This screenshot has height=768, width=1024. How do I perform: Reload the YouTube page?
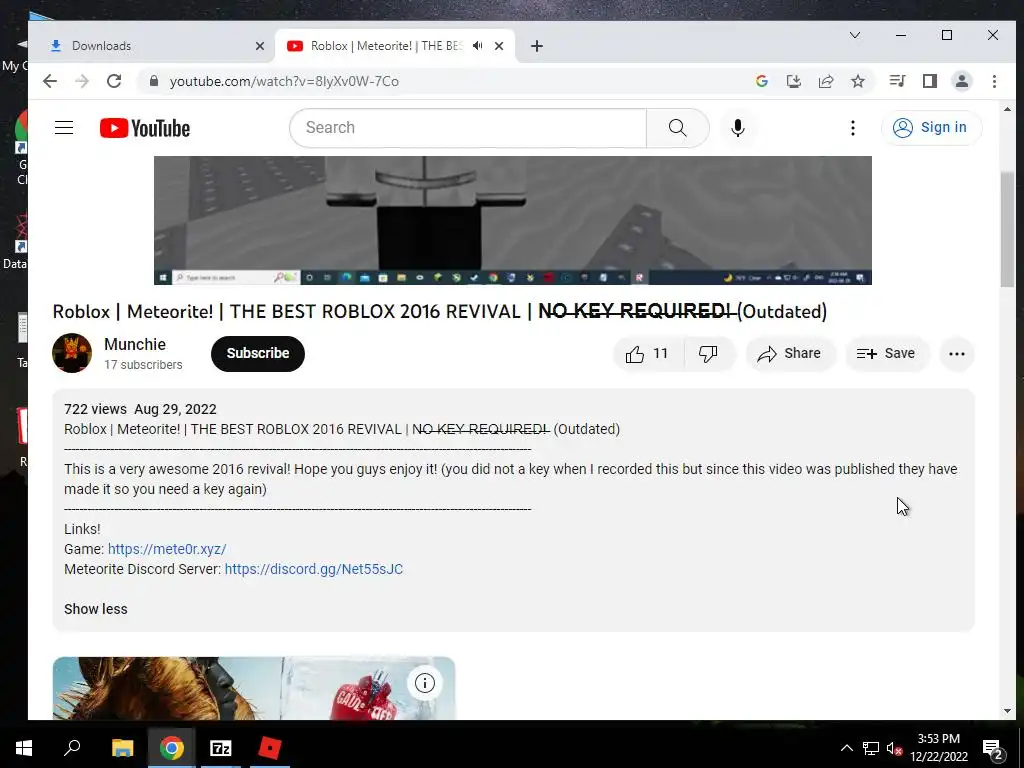(x=114, y=81)
